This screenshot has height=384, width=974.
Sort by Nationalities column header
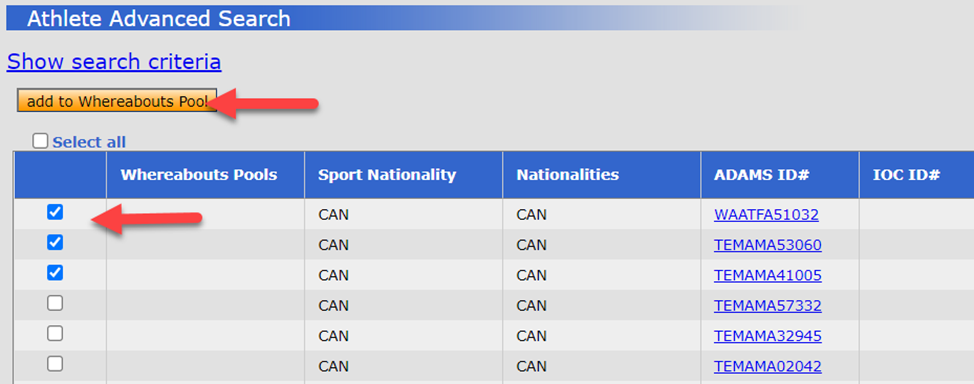567,175
